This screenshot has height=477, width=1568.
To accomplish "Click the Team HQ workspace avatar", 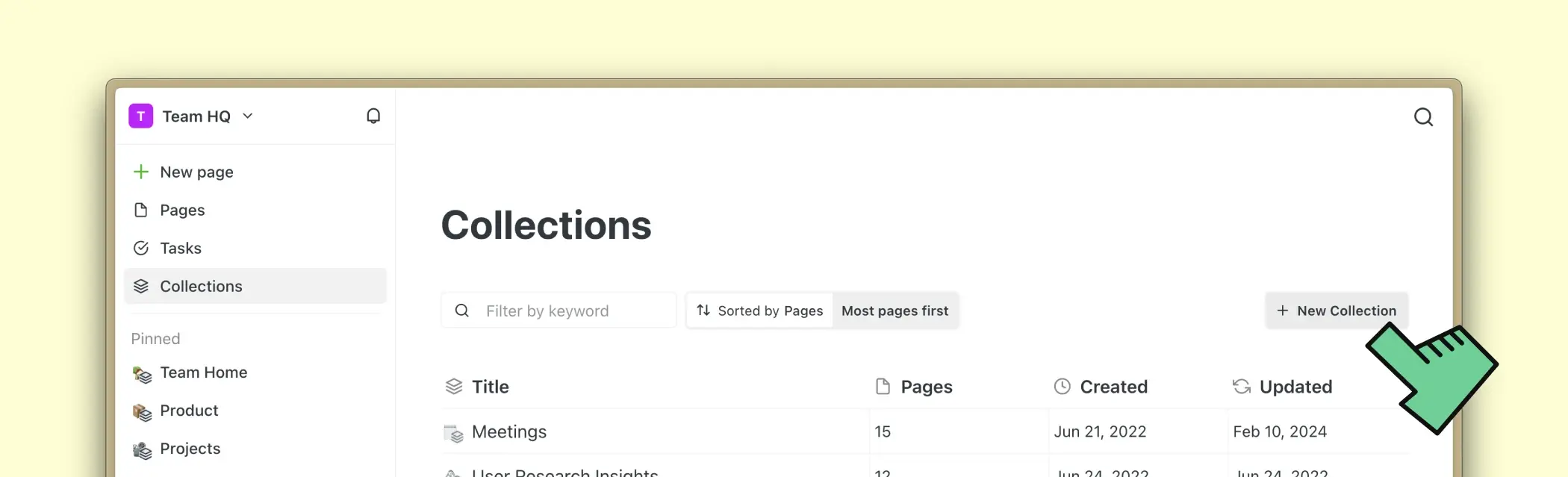I will 141,116.
